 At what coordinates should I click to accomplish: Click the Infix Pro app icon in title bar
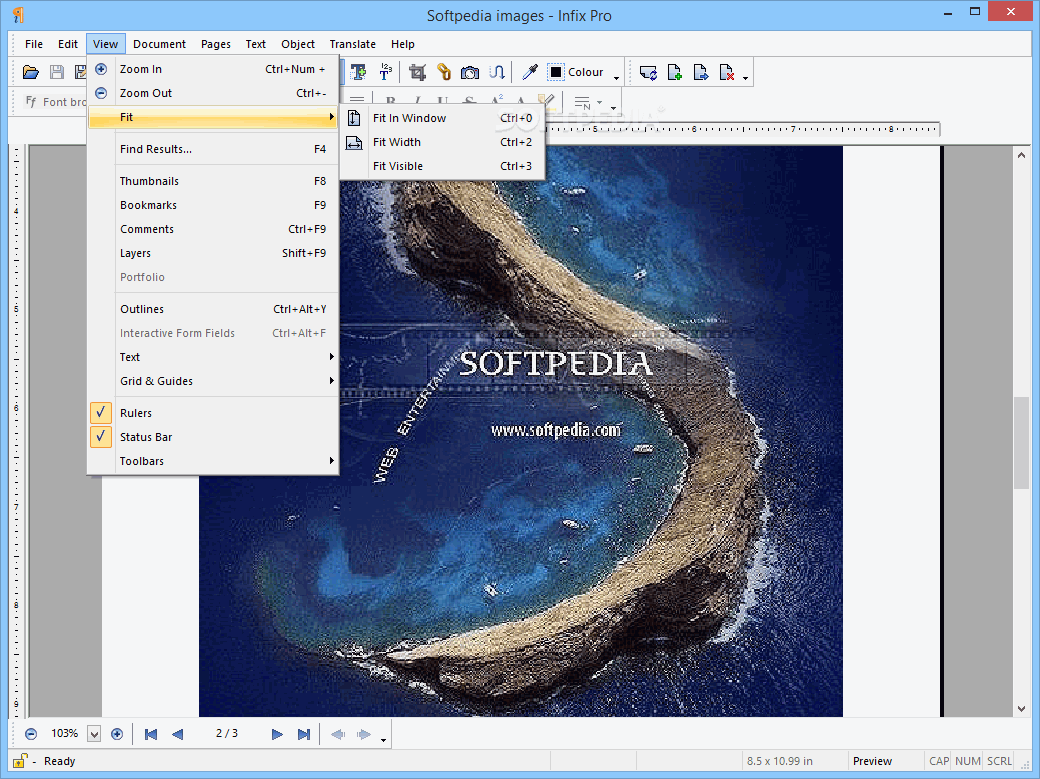tap(18, 15)
